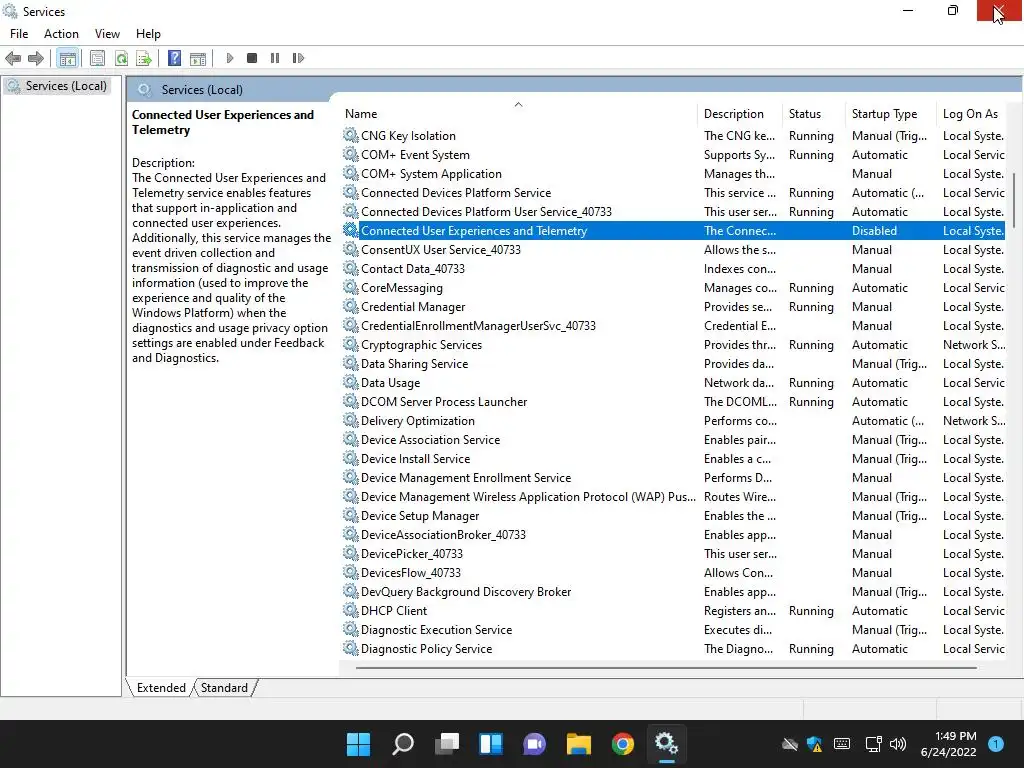Screen dimensions: 1024x768
Task: Switch to the Standard tab
Action: coord(224,688)
